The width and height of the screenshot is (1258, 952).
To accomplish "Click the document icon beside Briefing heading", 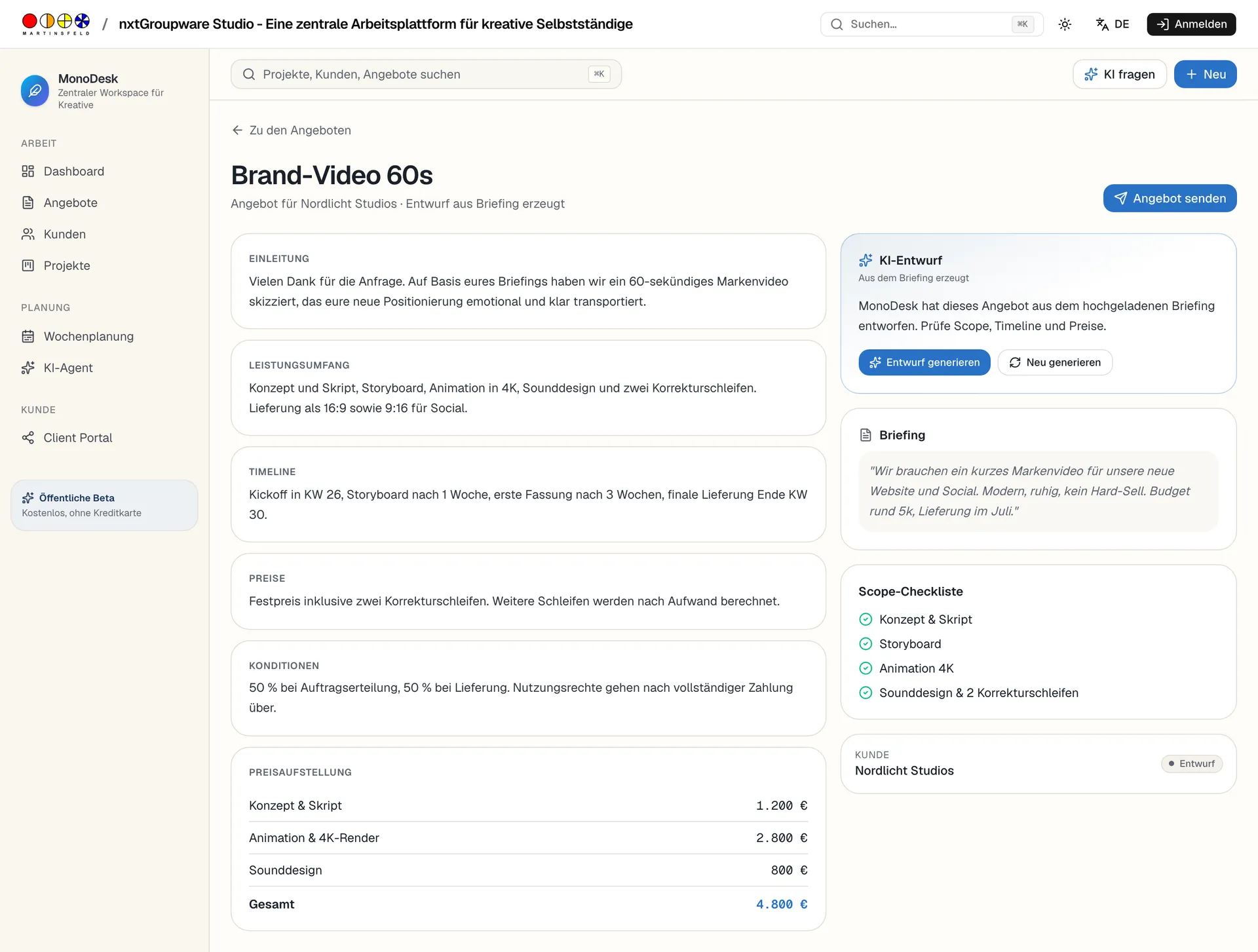I will click(866, 435).
